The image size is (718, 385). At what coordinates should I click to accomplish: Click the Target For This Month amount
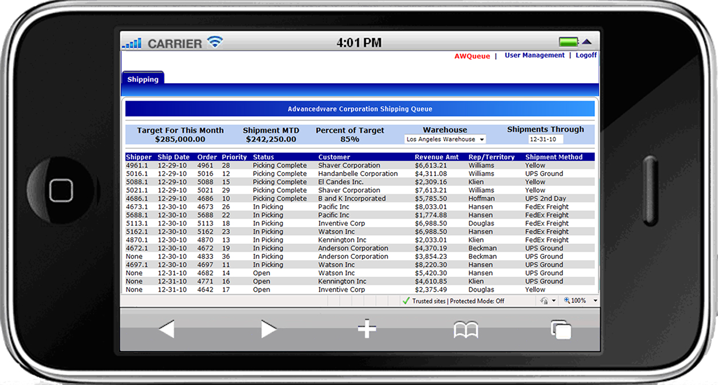click(x=180, y=139)
